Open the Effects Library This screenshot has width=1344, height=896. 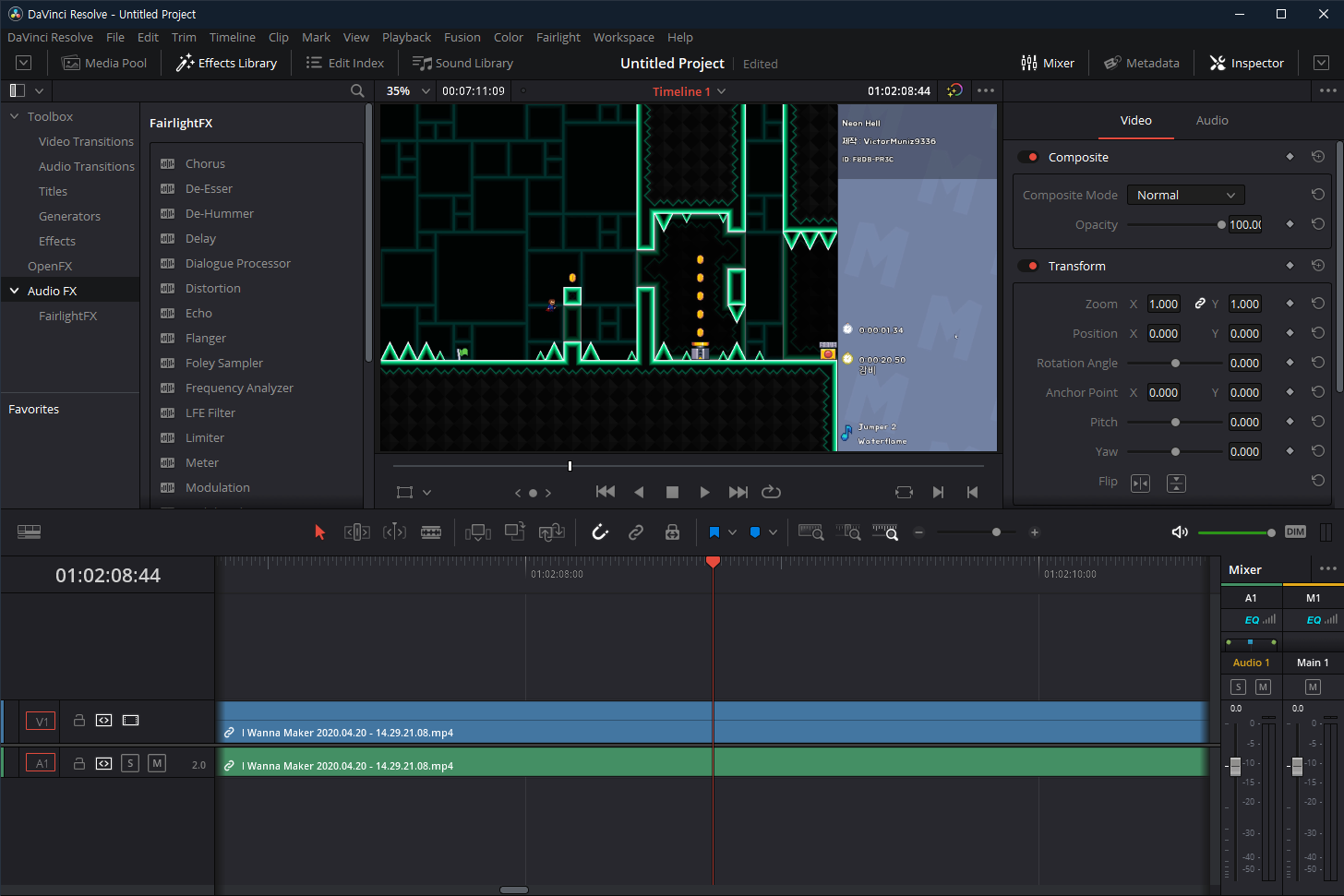(226, 62)
